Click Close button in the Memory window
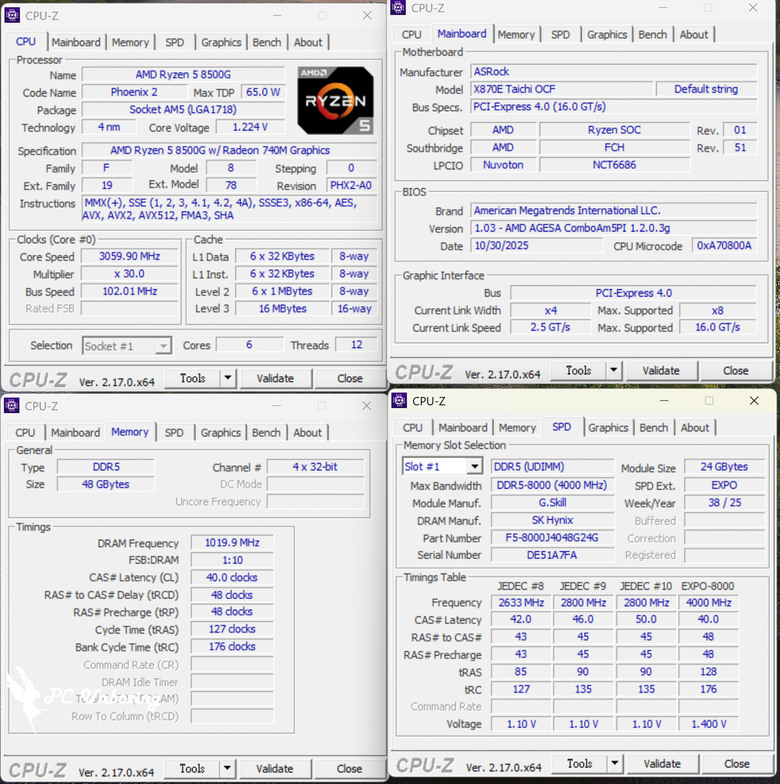The image size is (780, 784). [349, 768]
